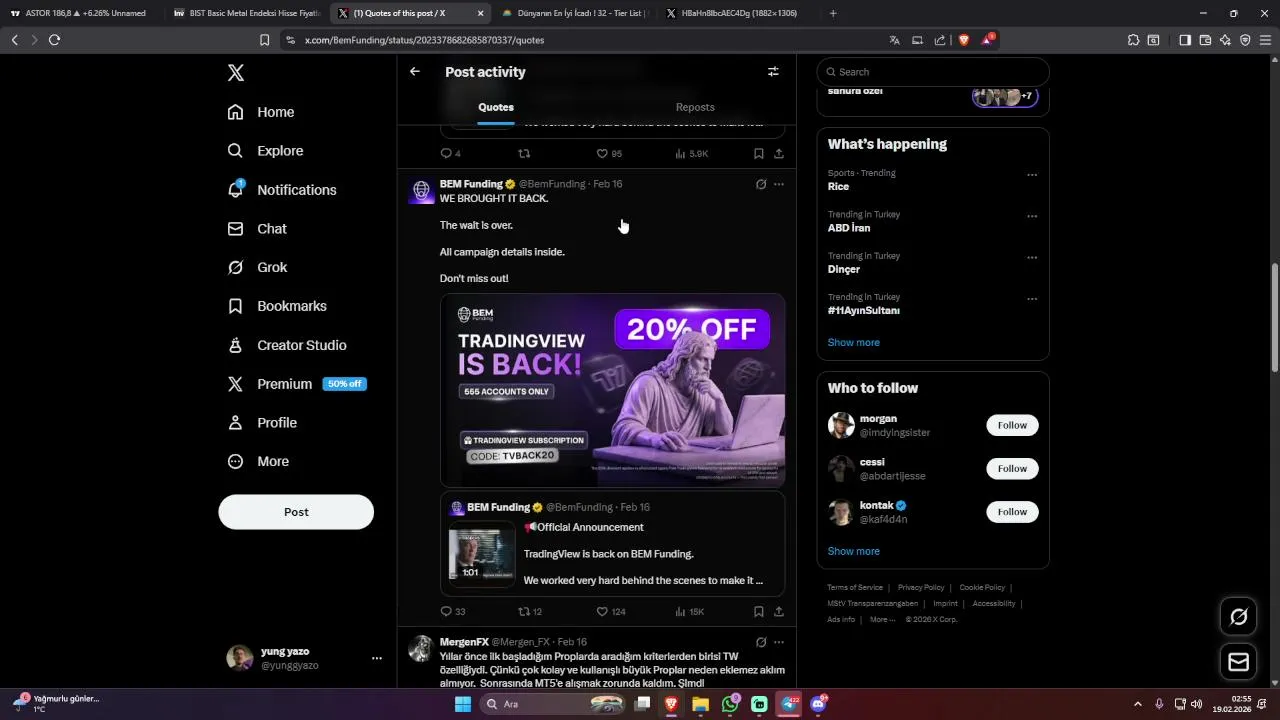Bookmark the BEM Funding TradingView post
Image resolution: width=1280 pixels, height=720 pixels.
[759, 611]
